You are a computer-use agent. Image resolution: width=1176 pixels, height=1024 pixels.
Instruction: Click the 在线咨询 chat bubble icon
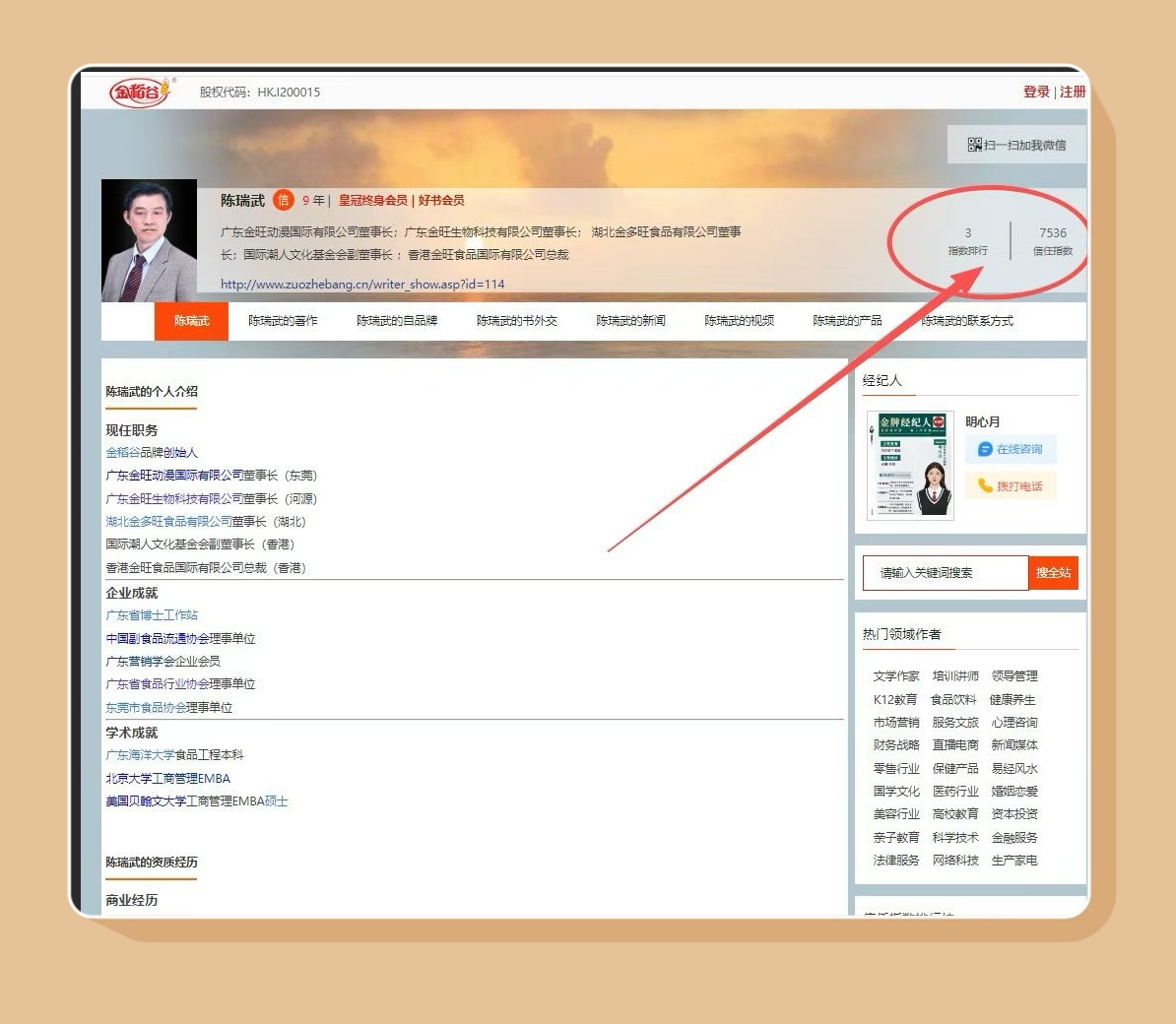[x=984, y=449]
